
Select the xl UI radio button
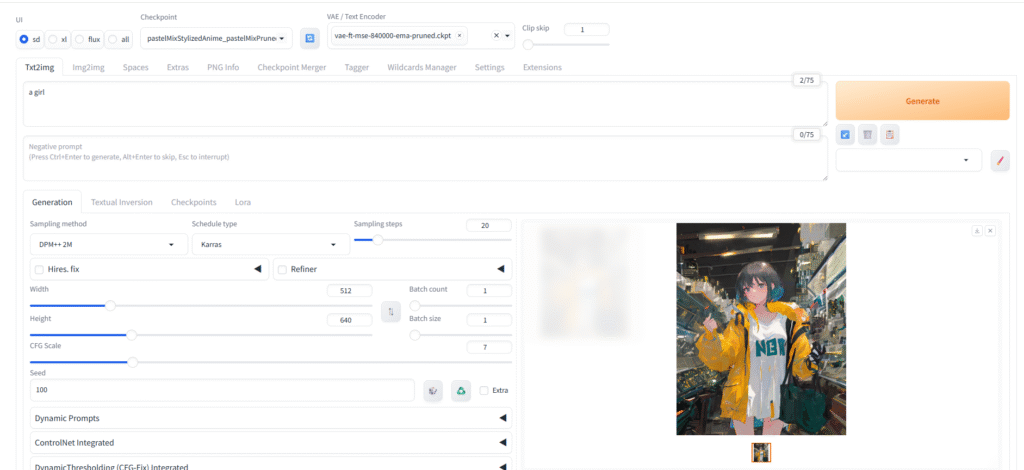pos(53,39)
